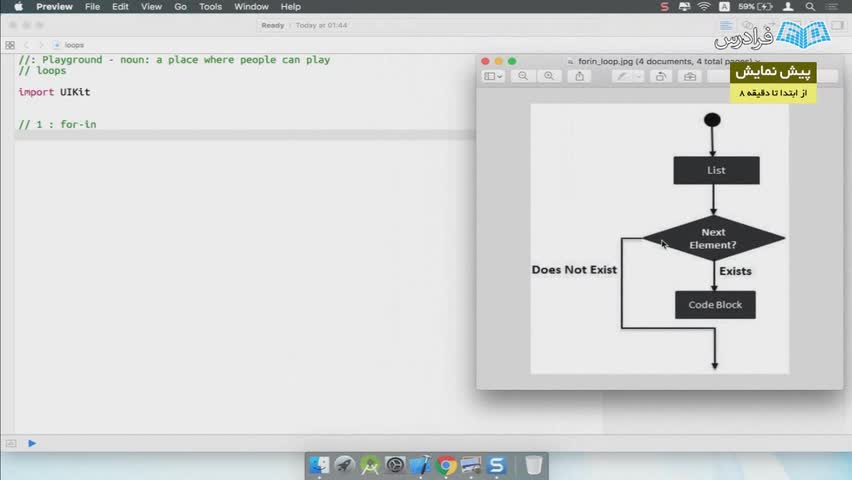Open the Tools menu

(210, 7)
